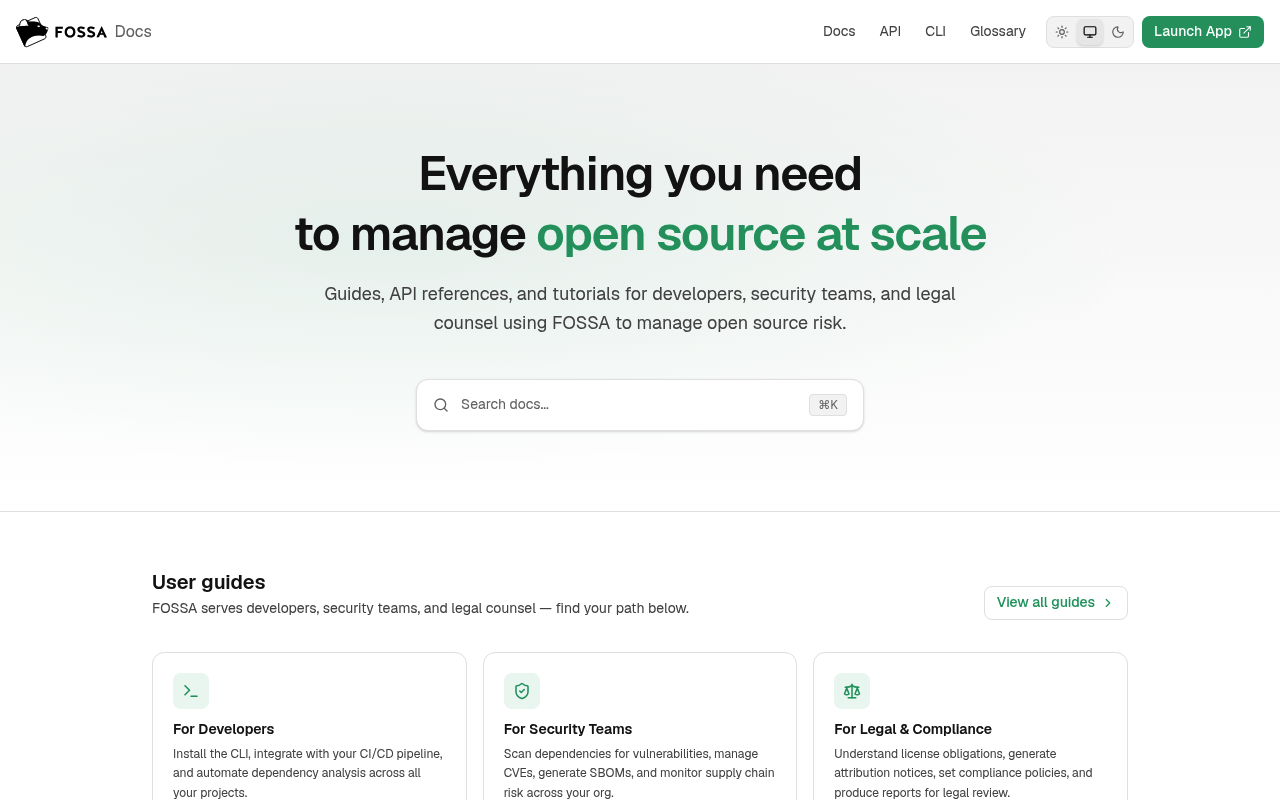Click the terminal icon on Developers card
This screenshot has width=1280, height=800.
pos(191,691)
